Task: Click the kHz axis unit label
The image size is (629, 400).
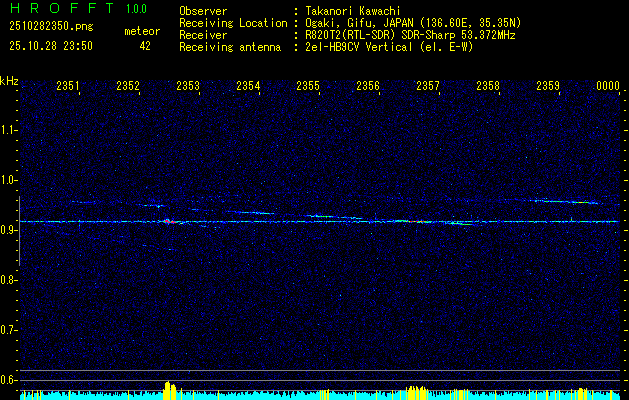Action: coord(9,81)
